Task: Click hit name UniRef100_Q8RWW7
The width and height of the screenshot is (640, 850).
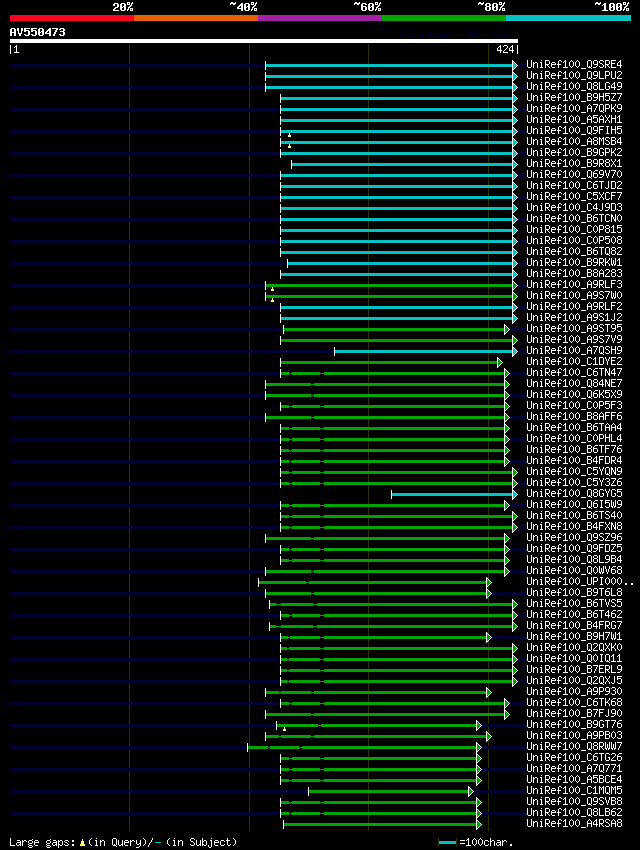Action: [x=574, y=746]
